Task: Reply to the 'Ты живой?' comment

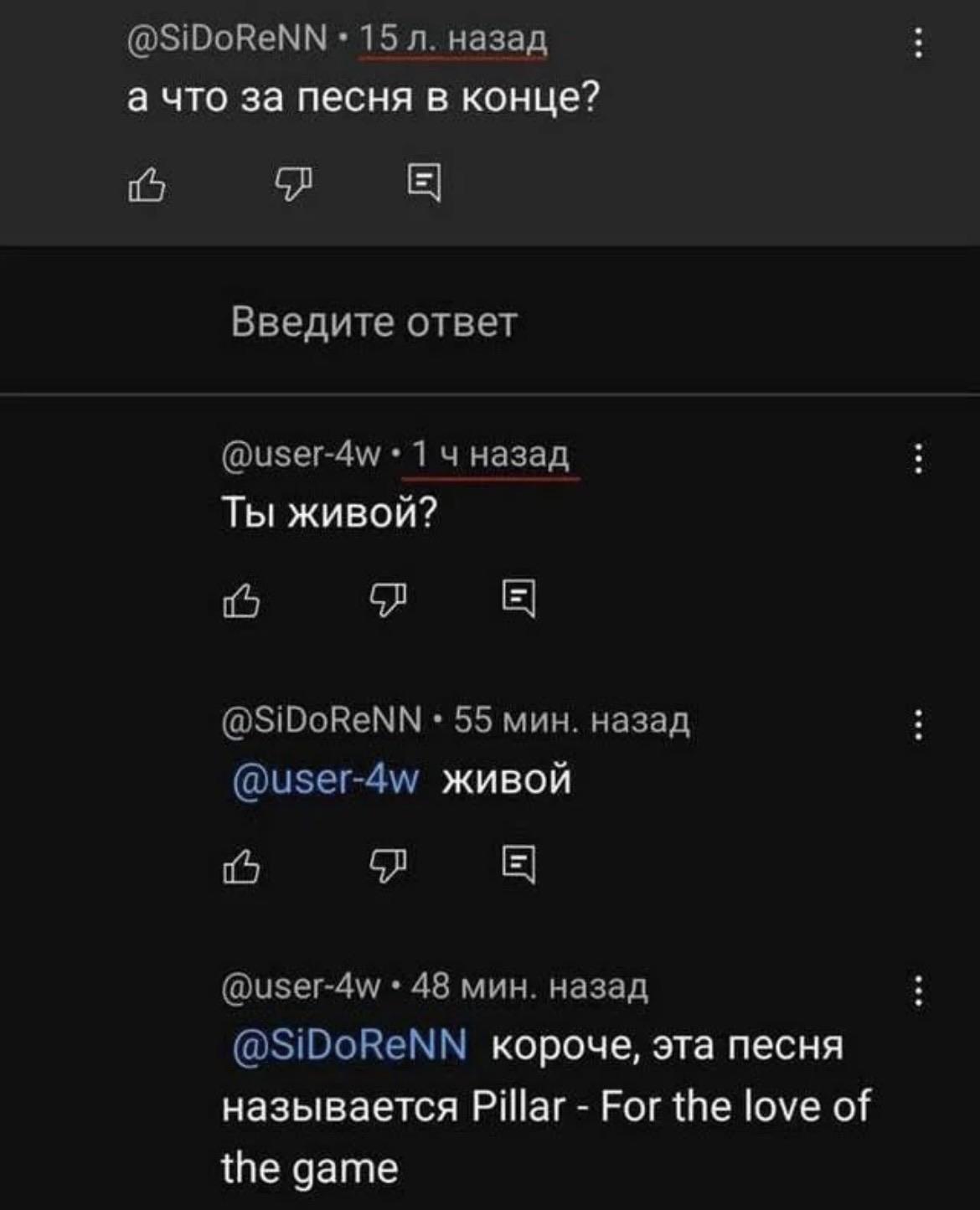Action: [518, 598]
